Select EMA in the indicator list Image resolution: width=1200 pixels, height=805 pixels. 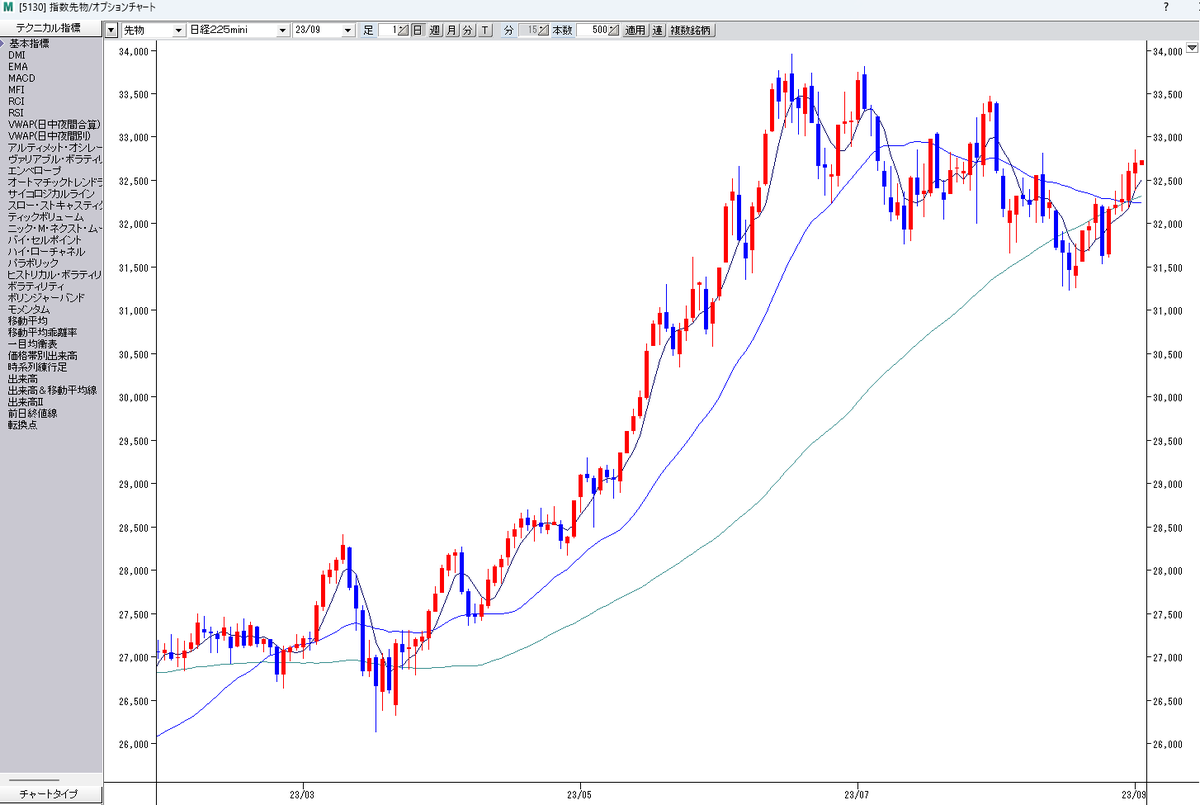[18, 67]
